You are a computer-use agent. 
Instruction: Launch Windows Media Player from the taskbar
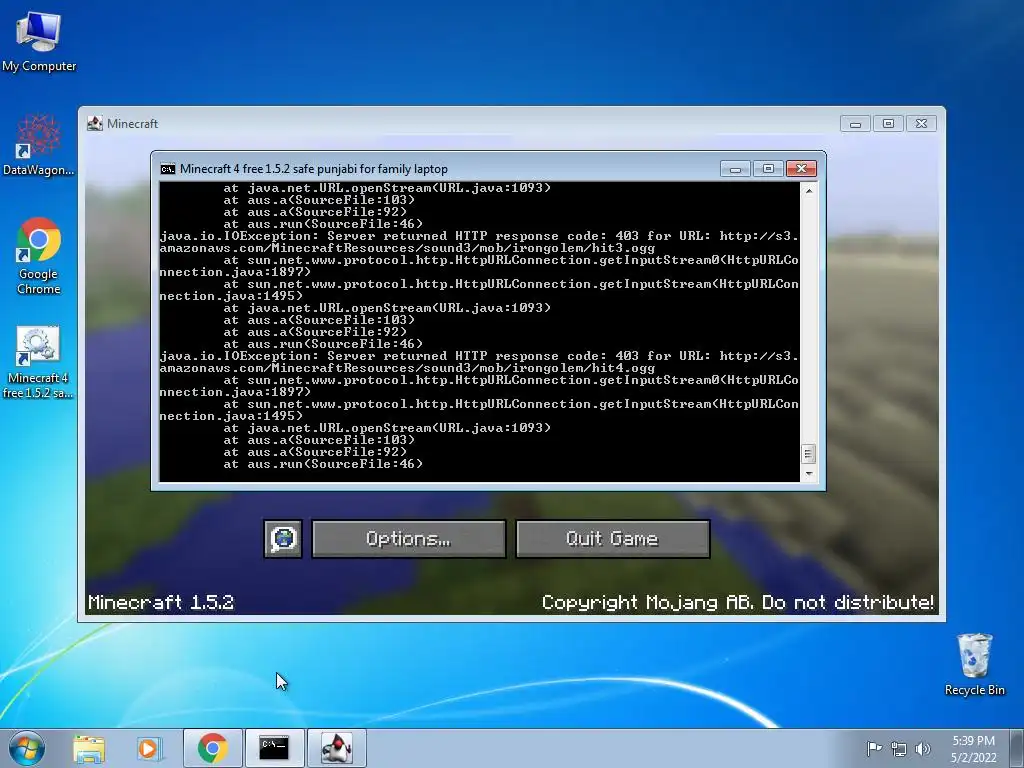click(150, 748)
